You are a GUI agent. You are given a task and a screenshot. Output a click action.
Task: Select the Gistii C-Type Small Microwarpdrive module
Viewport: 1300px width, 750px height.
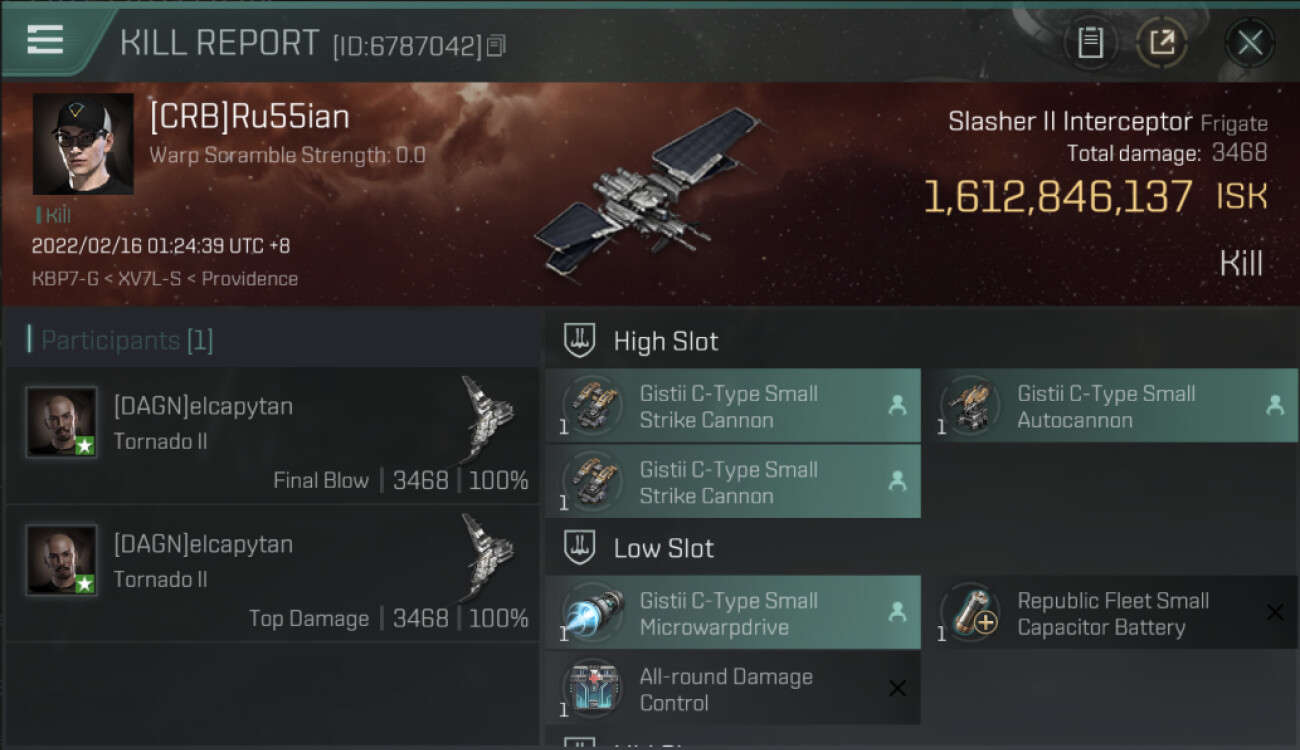[x=733, y=613]
